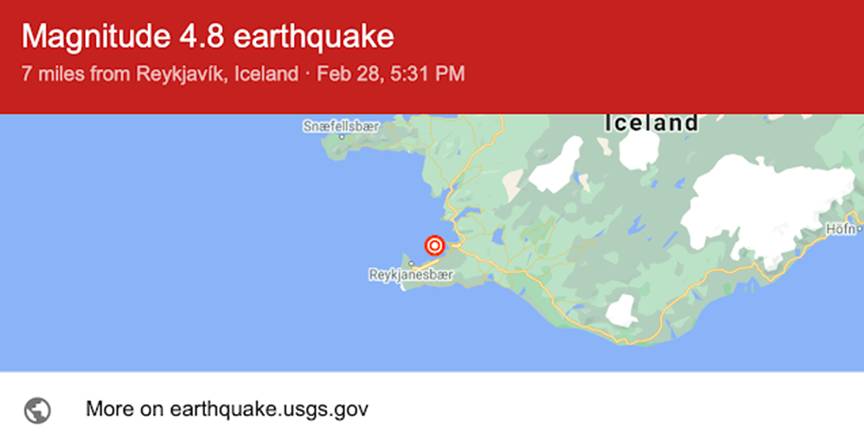
Task: Select the Höfn town label
Action: 840,229
